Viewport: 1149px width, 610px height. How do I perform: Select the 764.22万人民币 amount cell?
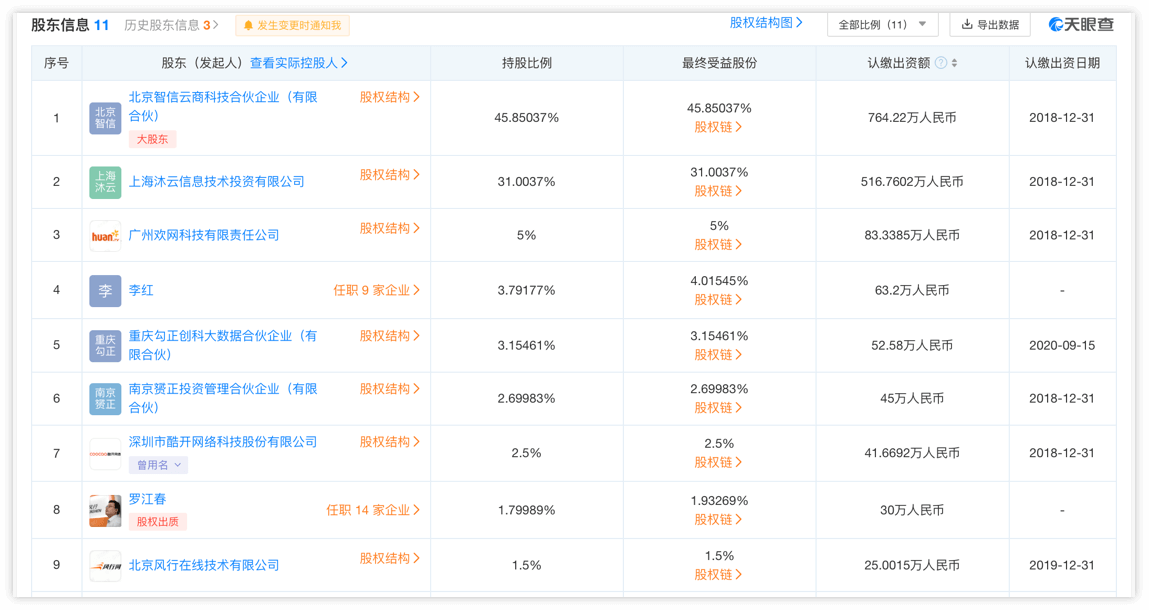[912, 117]
